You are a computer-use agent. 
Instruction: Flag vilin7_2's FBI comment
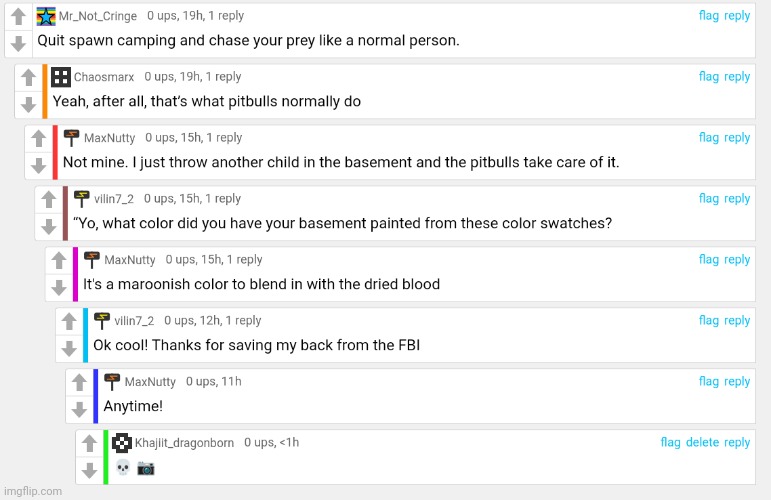click(708, 320)
